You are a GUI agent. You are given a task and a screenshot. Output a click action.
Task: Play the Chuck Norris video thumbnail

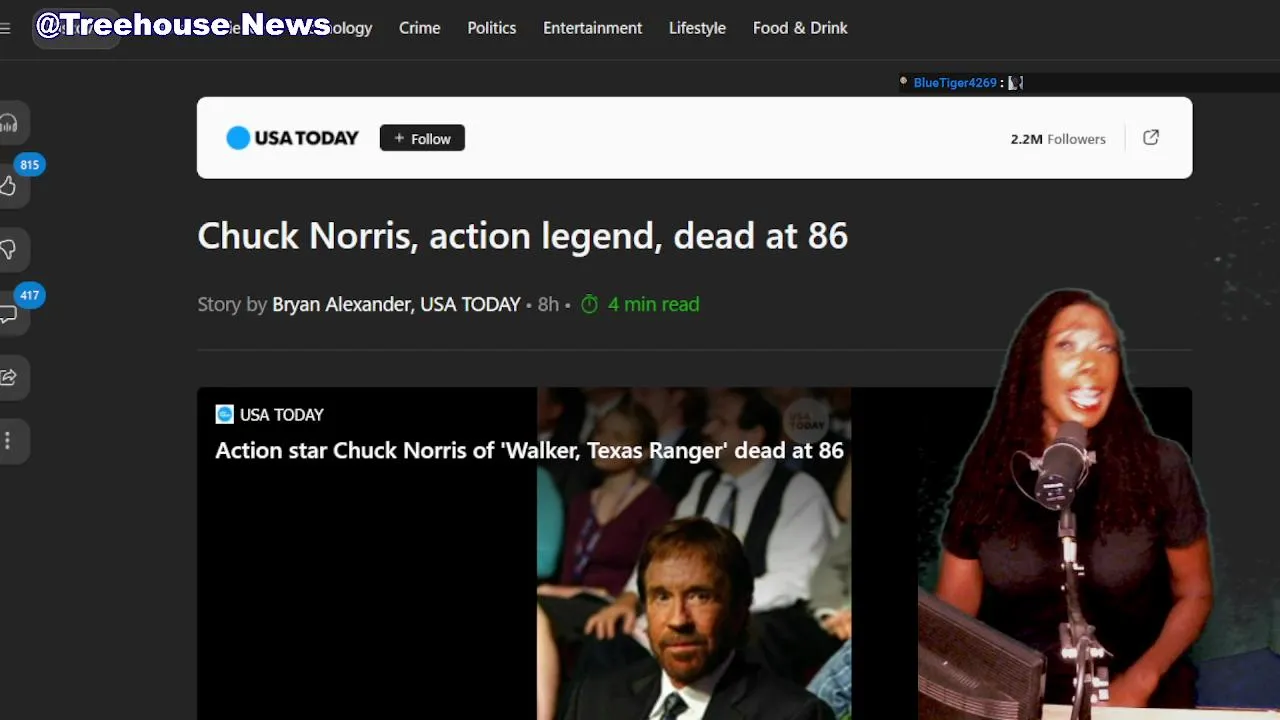694,553
